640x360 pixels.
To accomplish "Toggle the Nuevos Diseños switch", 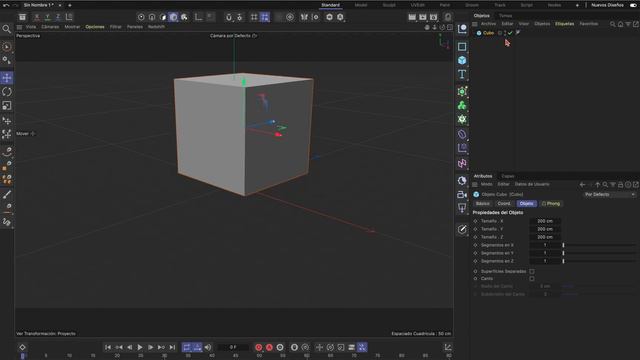I will (633, 5).
